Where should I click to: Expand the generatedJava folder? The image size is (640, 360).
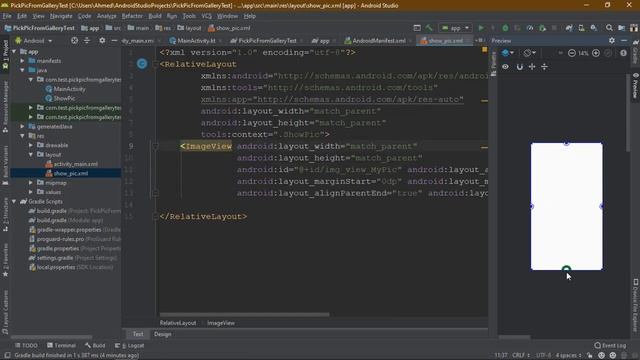[22, 127]
